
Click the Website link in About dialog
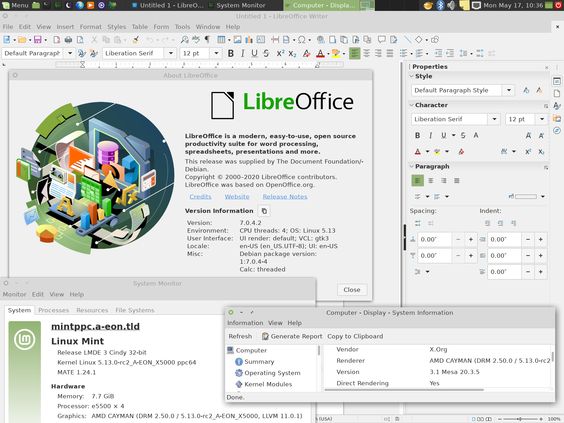pos(237,197)
